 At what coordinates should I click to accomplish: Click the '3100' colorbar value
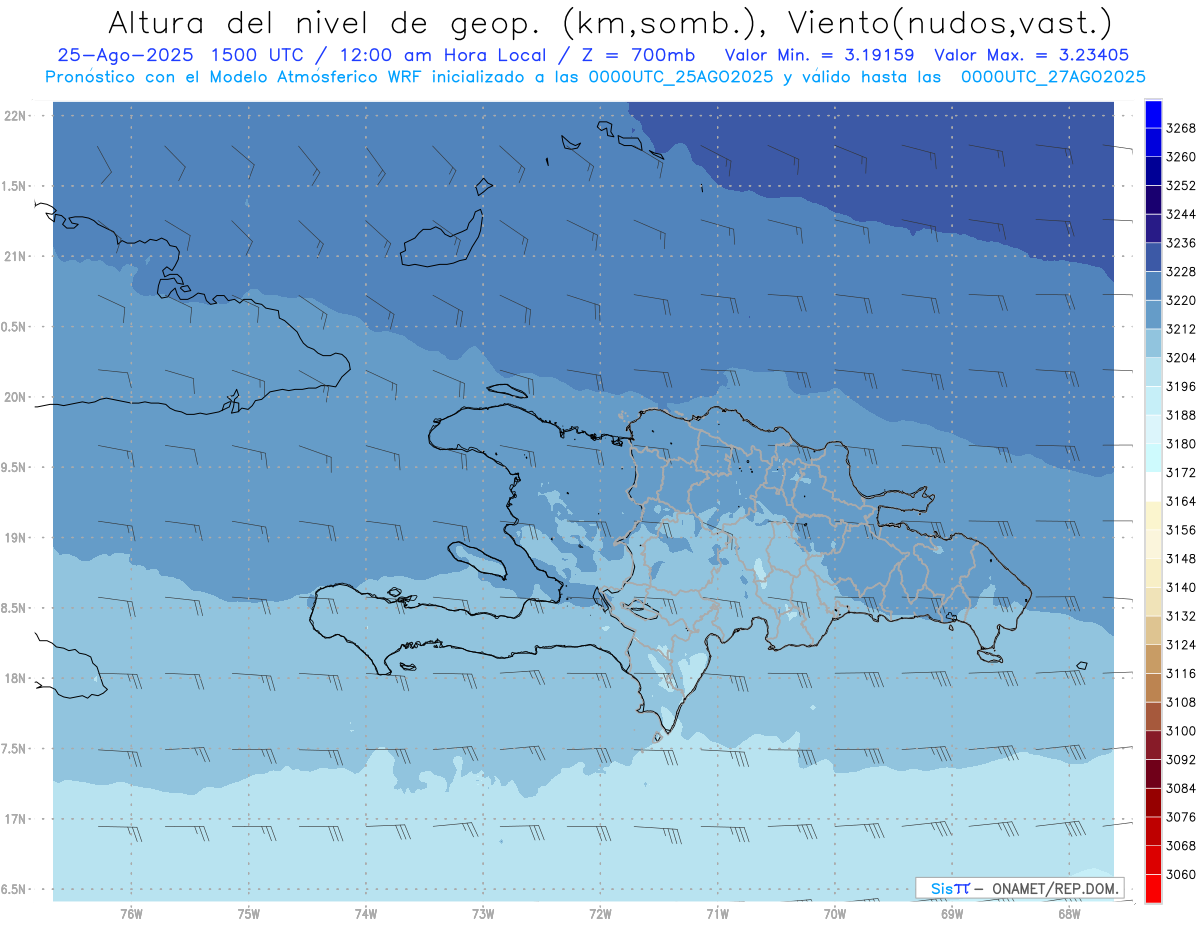coord(1182,731)
